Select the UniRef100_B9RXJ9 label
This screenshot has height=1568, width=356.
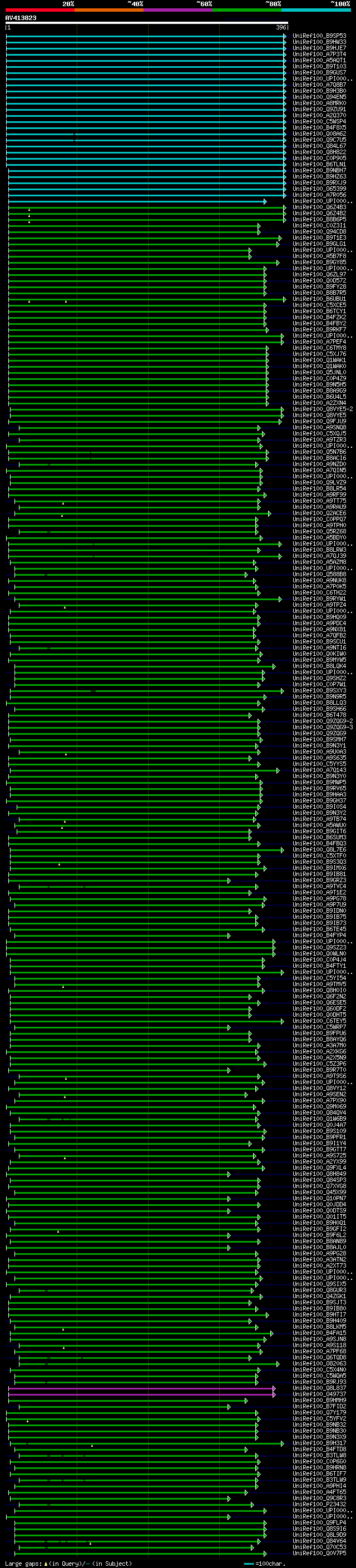(x=319, y=182)
